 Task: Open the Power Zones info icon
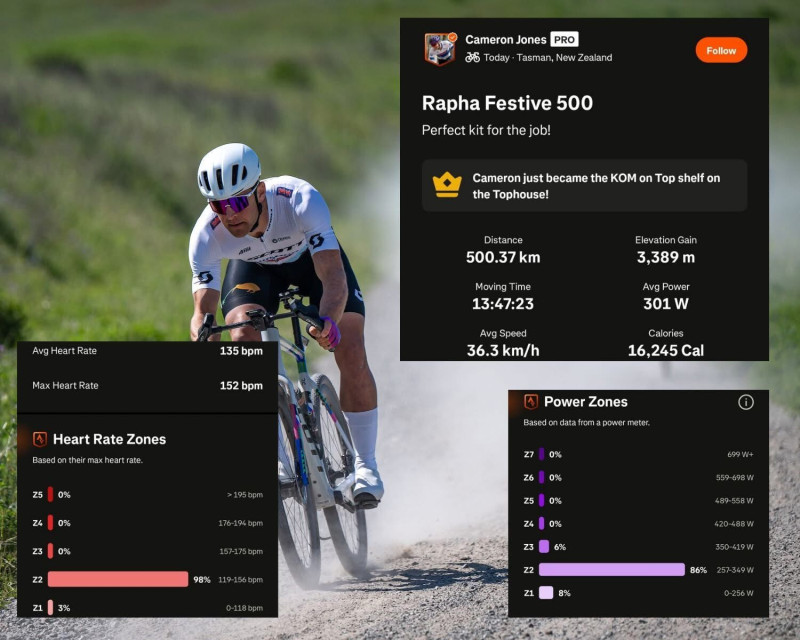[x=745, y=402]
